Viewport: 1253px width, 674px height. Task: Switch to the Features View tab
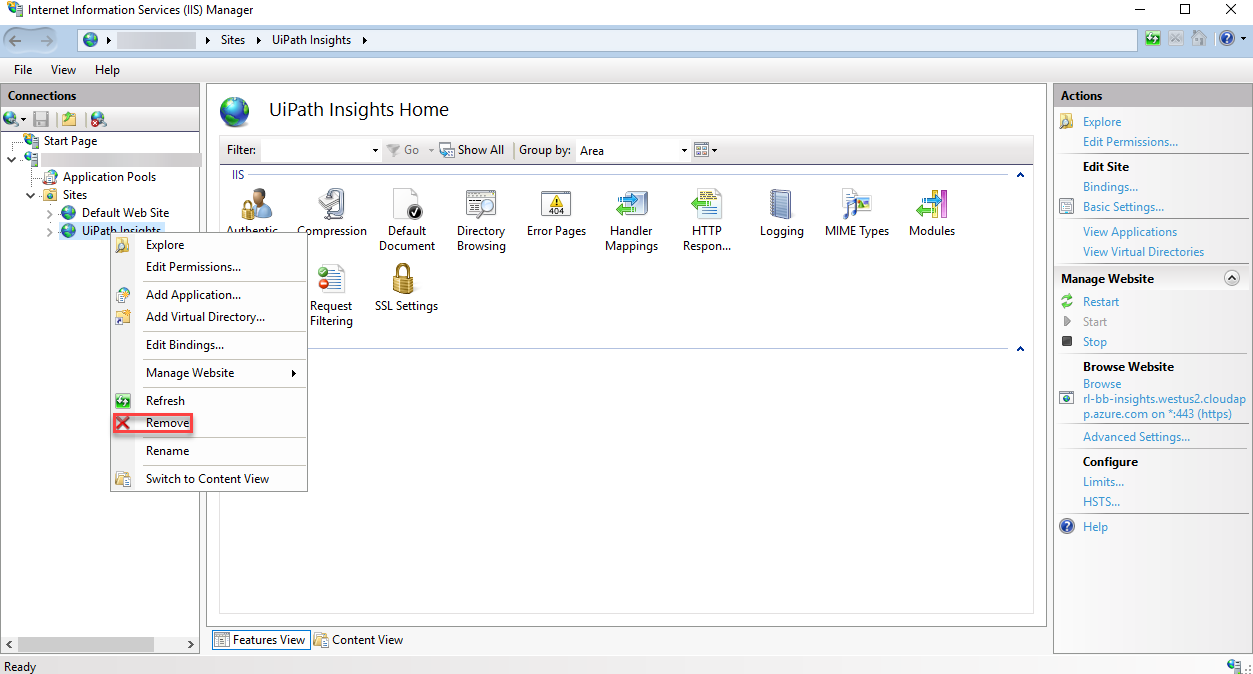(261, 640)
